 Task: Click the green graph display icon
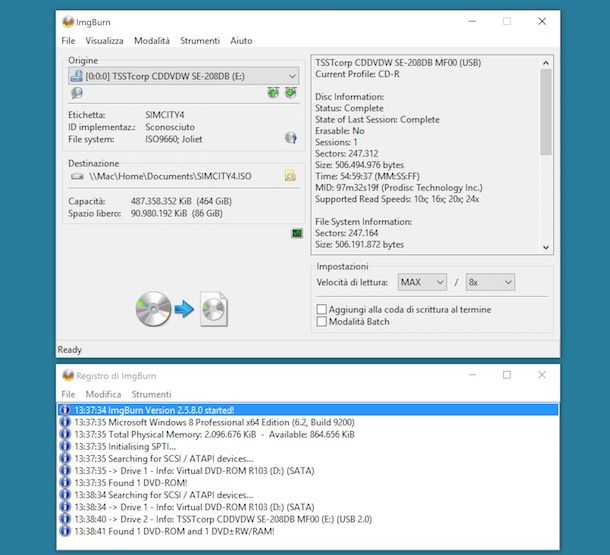point(297,233)
